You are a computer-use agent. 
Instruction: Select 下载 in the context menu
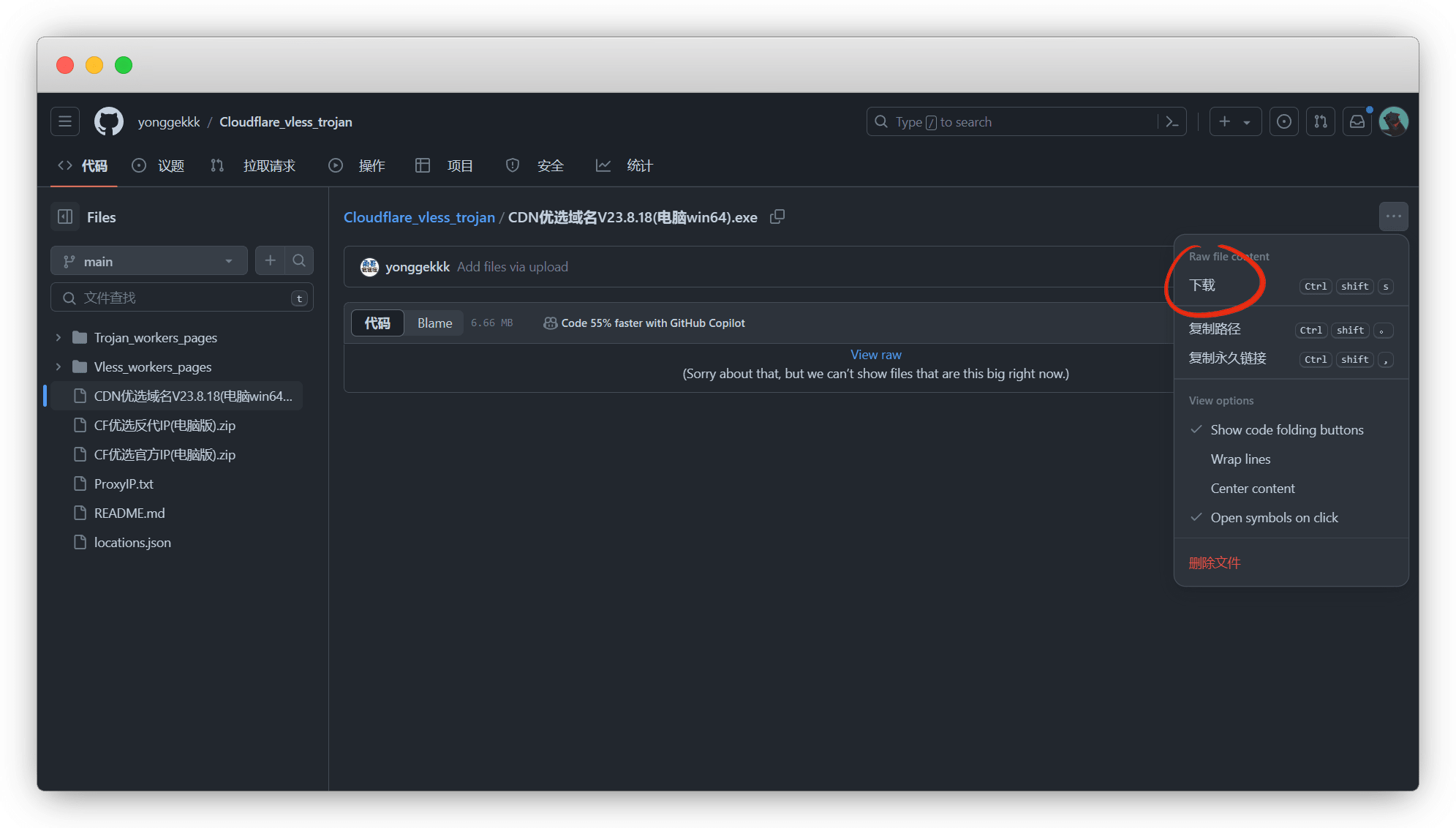coord(1202,285)
